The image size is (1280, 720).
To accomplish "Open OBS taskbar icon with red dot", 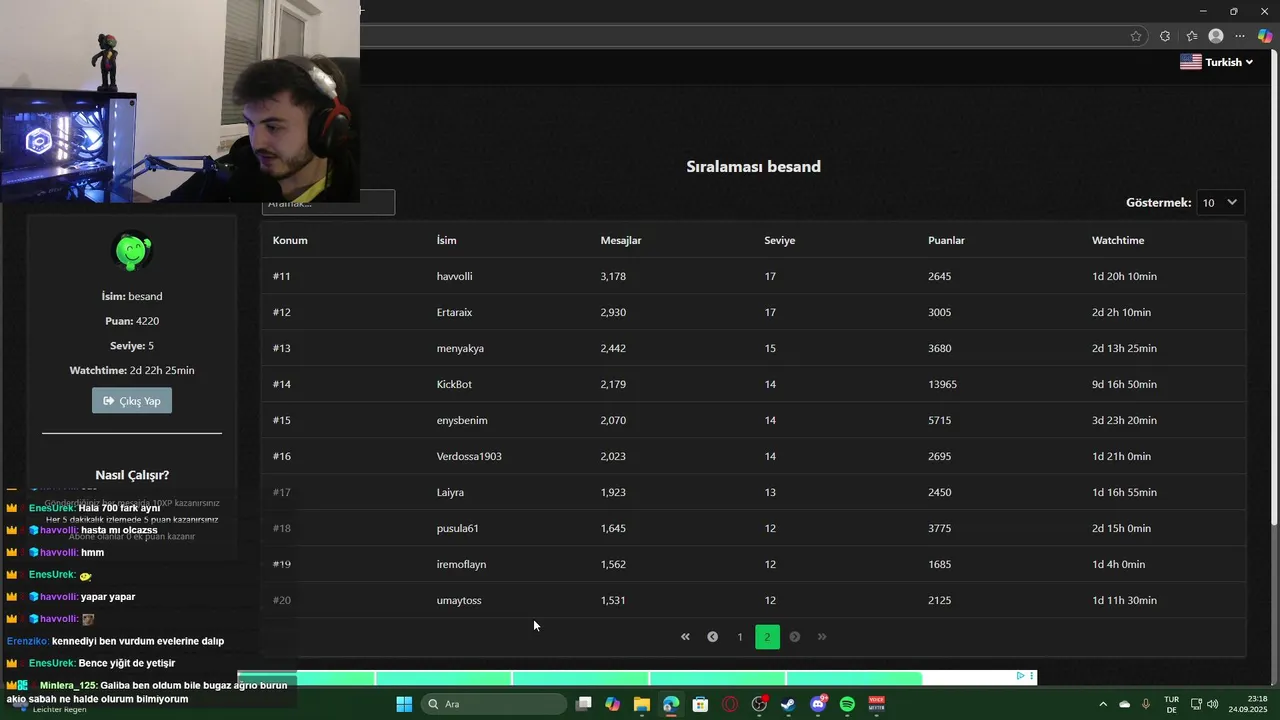I will (x=759, y=704).
